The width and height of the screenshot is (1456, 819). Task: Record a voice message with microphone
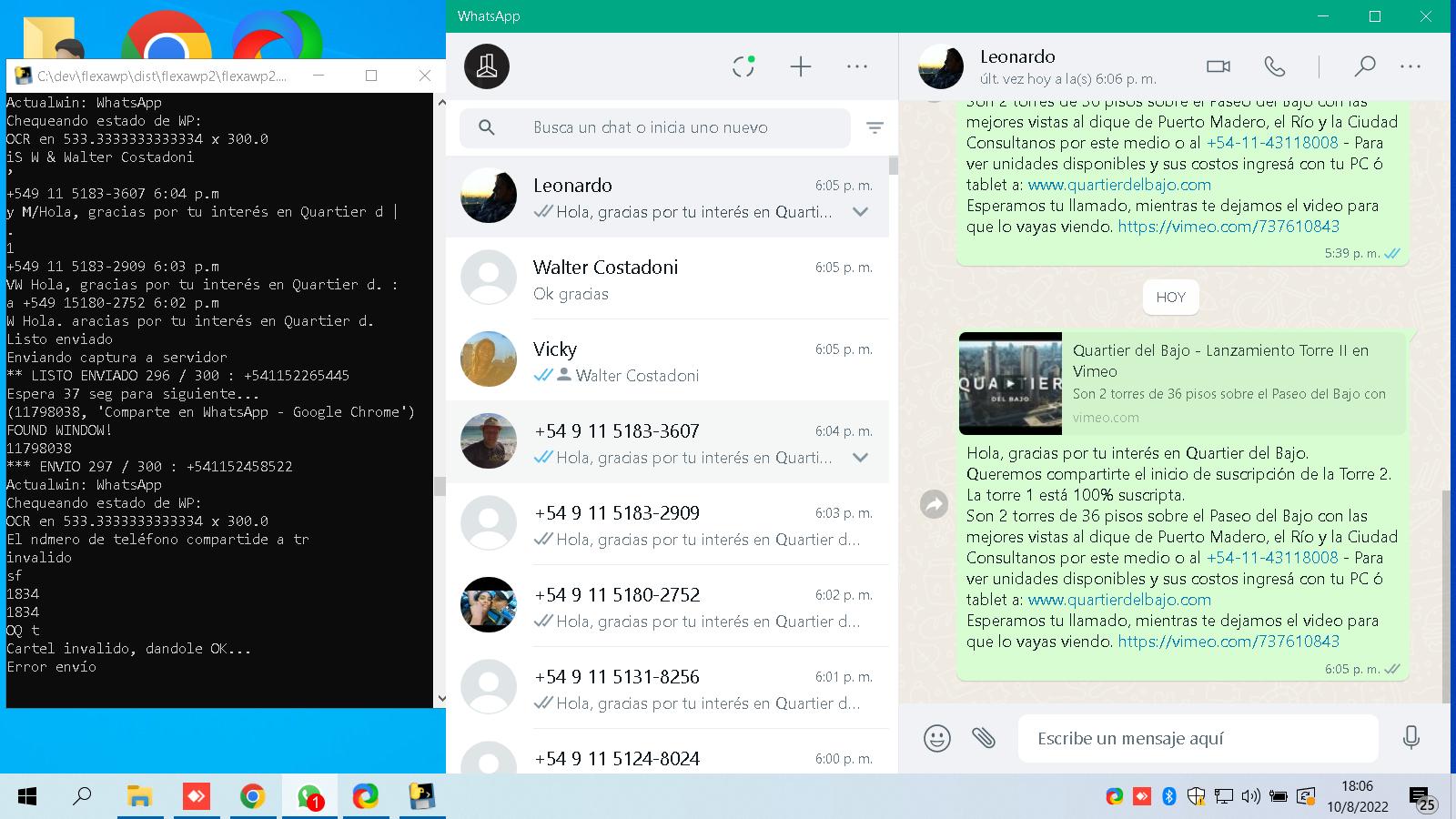pyautogui.click(x=1411, y=738)
